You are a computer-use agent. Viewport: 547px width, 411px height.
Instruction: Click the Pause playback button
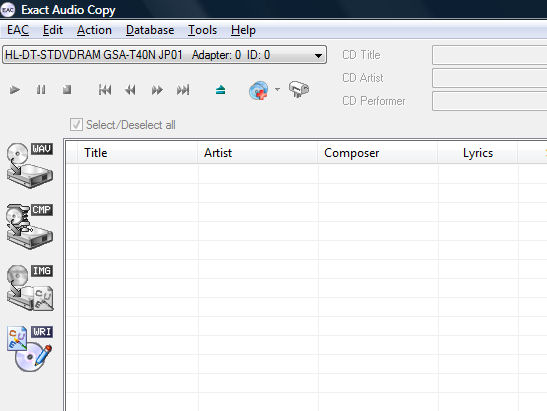click(41, 90)
